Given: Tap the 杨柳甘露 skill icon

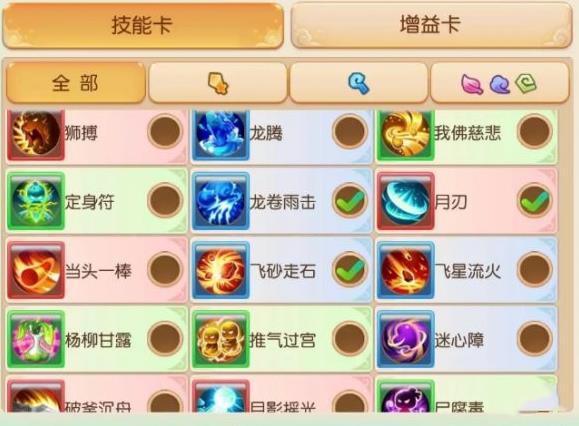Looking at the screenshot, I should [36, 339].
